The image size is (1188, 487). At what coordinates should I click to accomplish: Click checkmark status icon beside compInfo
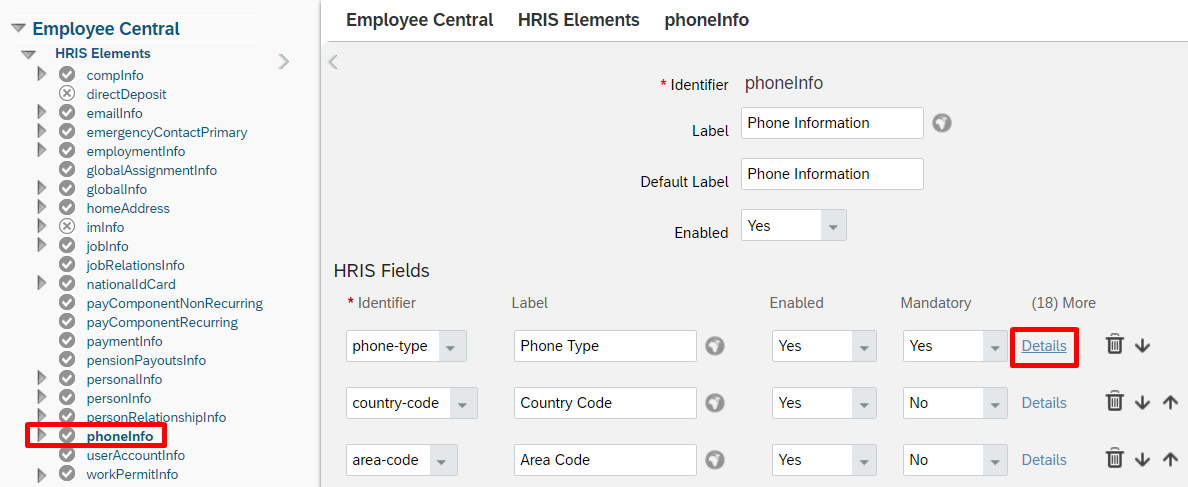coord(67,75)
